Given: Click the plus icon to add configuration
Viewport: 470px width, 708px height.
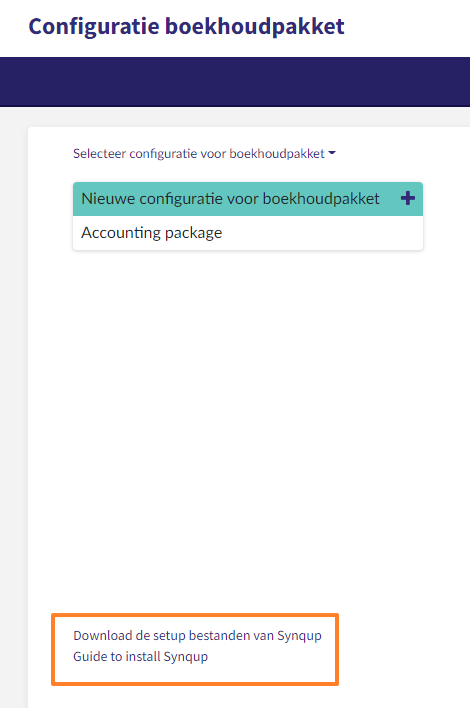Looking at the screenshot, I should point(407,198).
